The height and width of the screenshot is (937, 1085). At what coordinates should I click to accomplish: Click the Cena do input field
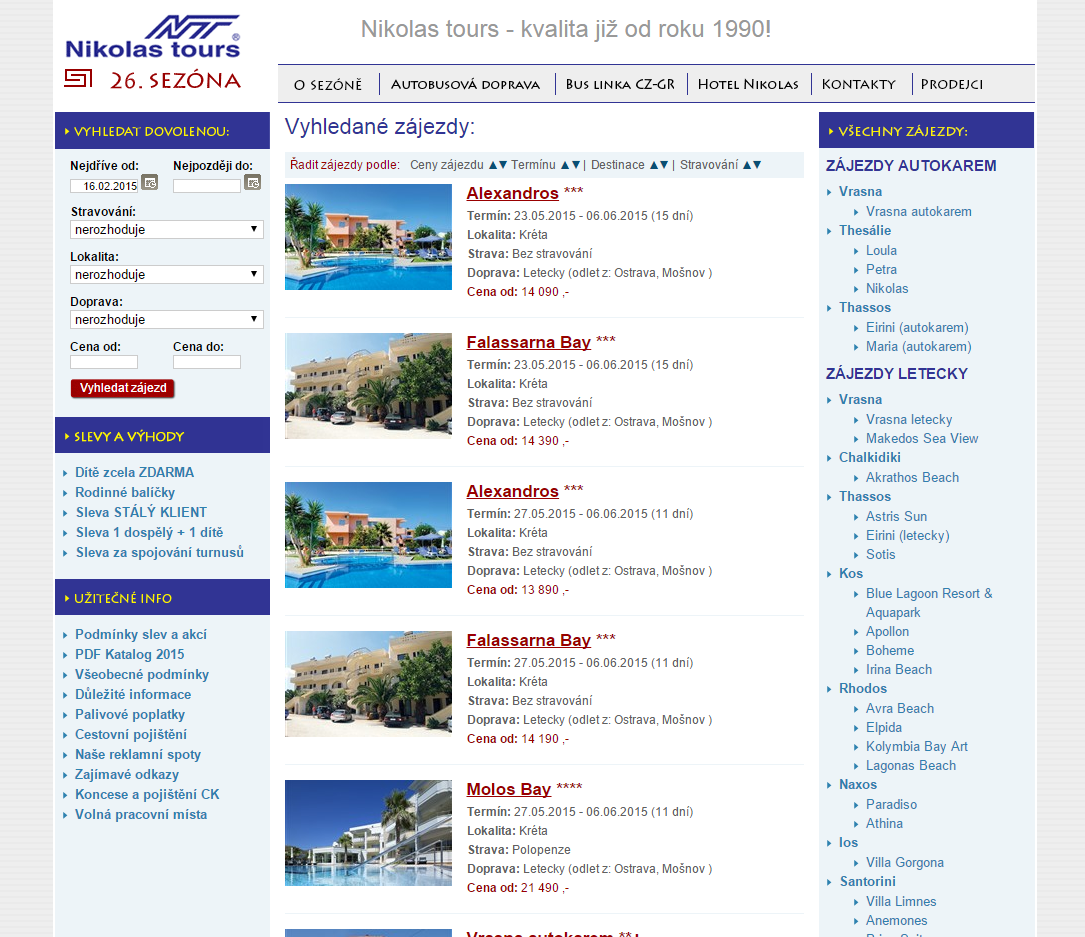(x=207, y=362)
